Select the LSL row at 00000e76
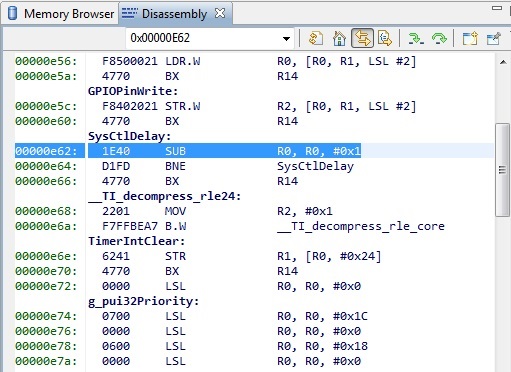Screen dimensions: 511x372 (x=254, y=331)
